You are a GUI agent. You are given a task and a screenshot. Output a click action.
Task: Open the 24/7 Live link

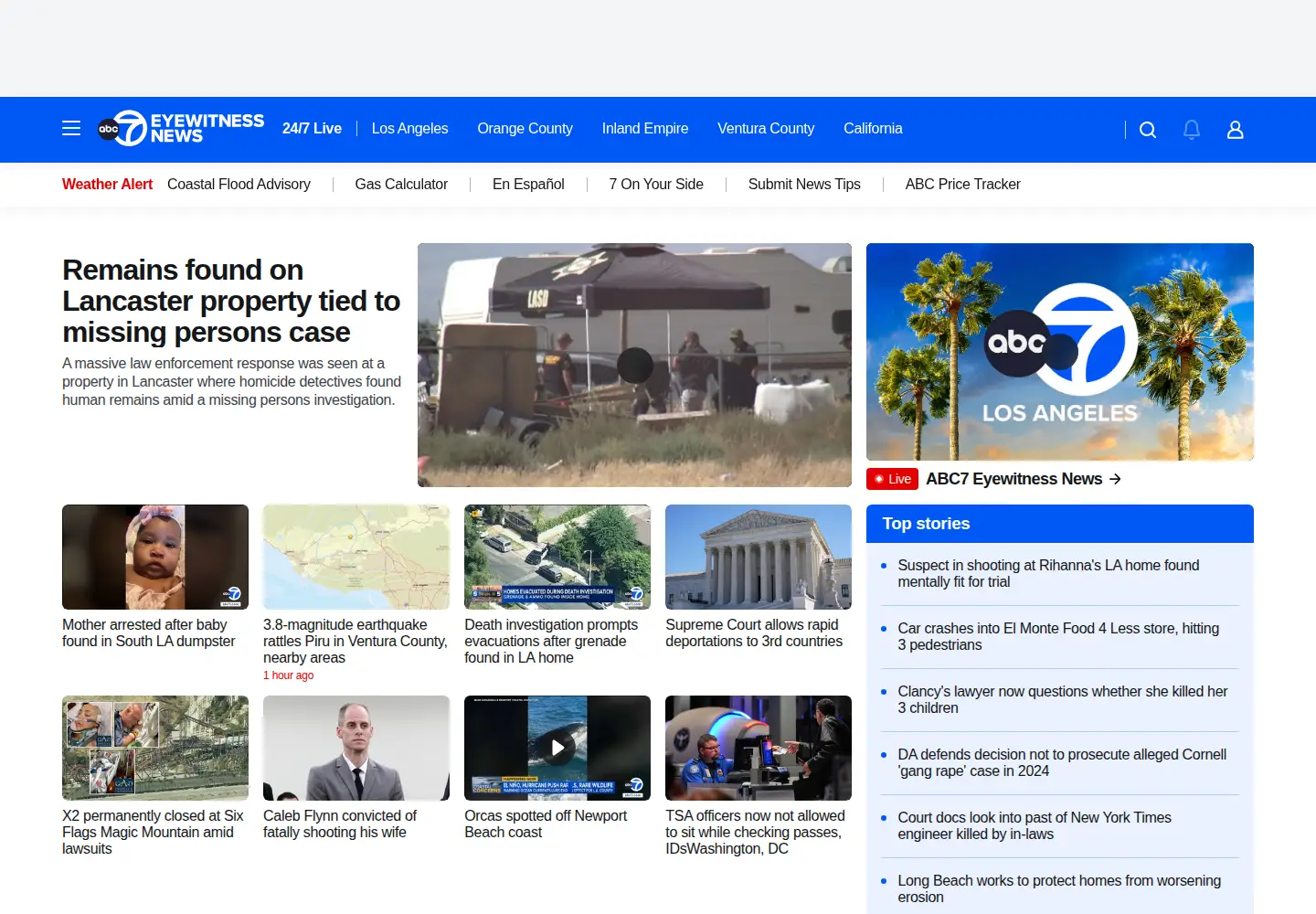tap(312, 129)
